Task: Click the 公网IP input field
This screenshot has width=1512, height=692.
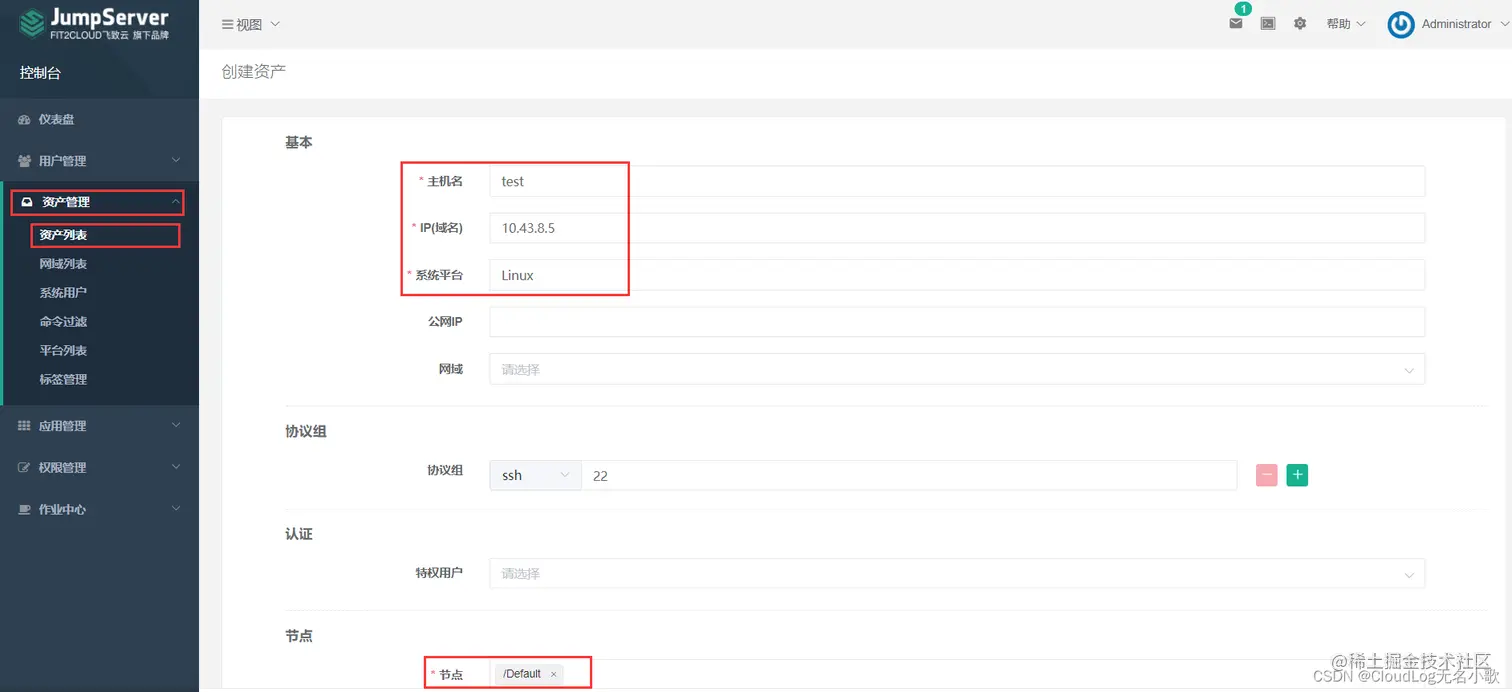Action: click(957, 322)
